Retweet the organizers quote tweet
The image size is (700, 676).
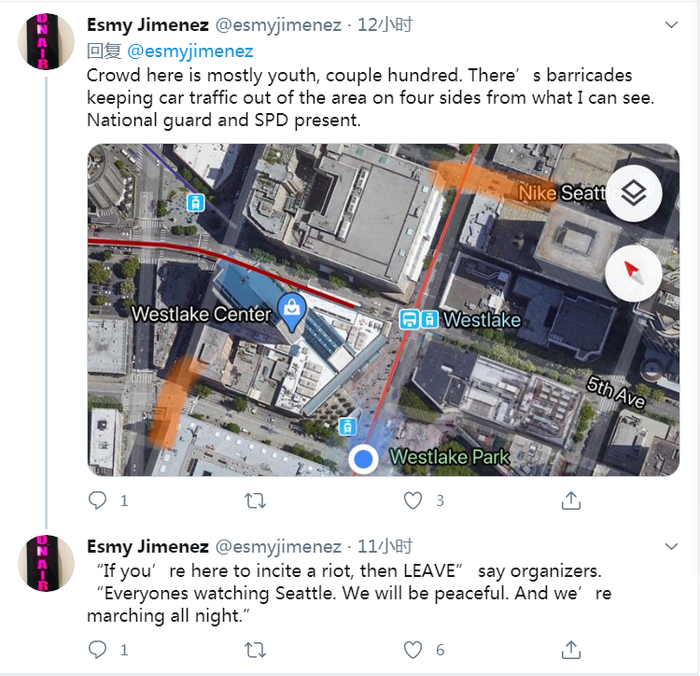pos(255,650)
